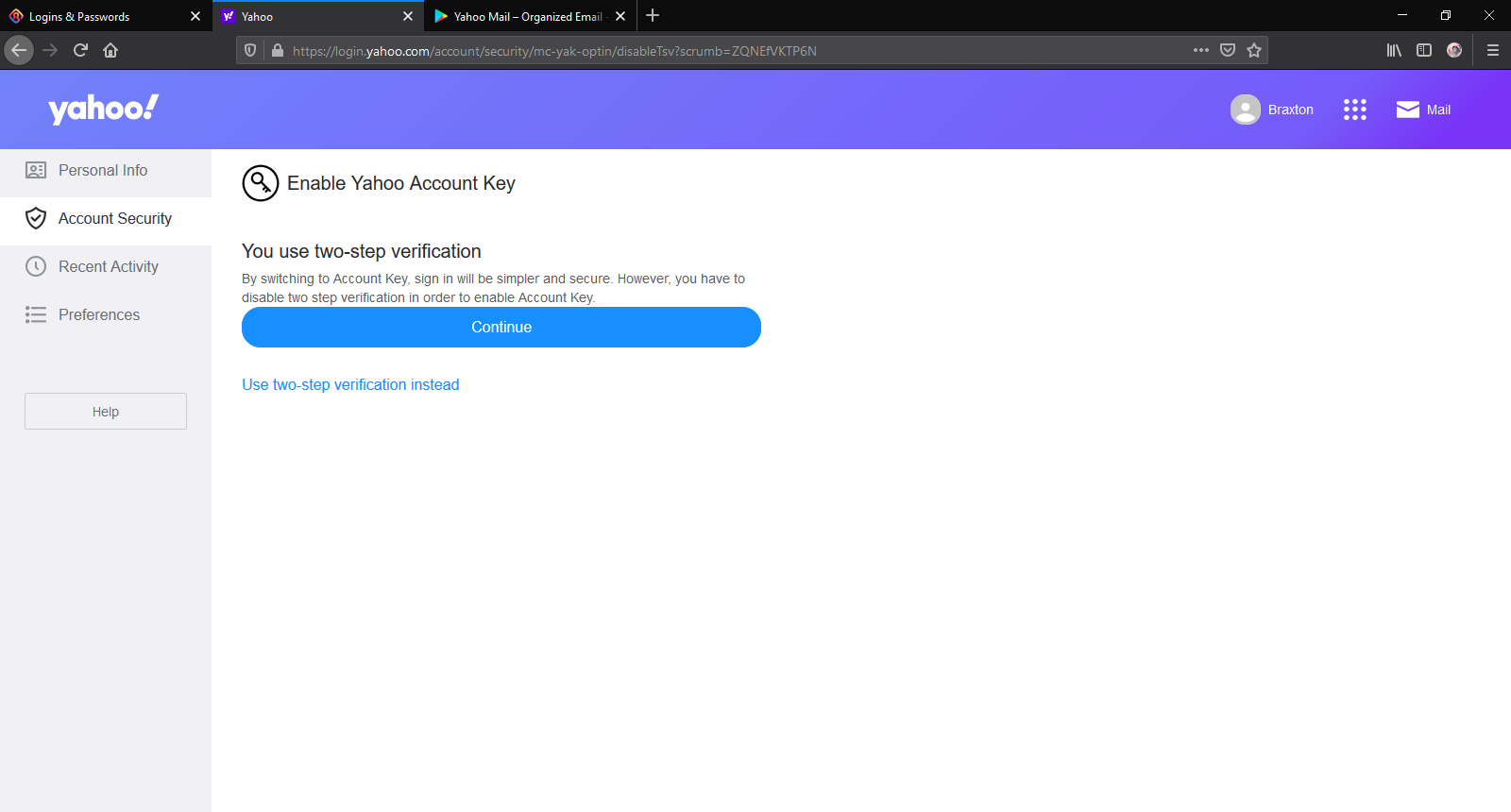Click Enable Yahoo Account Key heading
Screen dimensions: 1511x812
401,183
